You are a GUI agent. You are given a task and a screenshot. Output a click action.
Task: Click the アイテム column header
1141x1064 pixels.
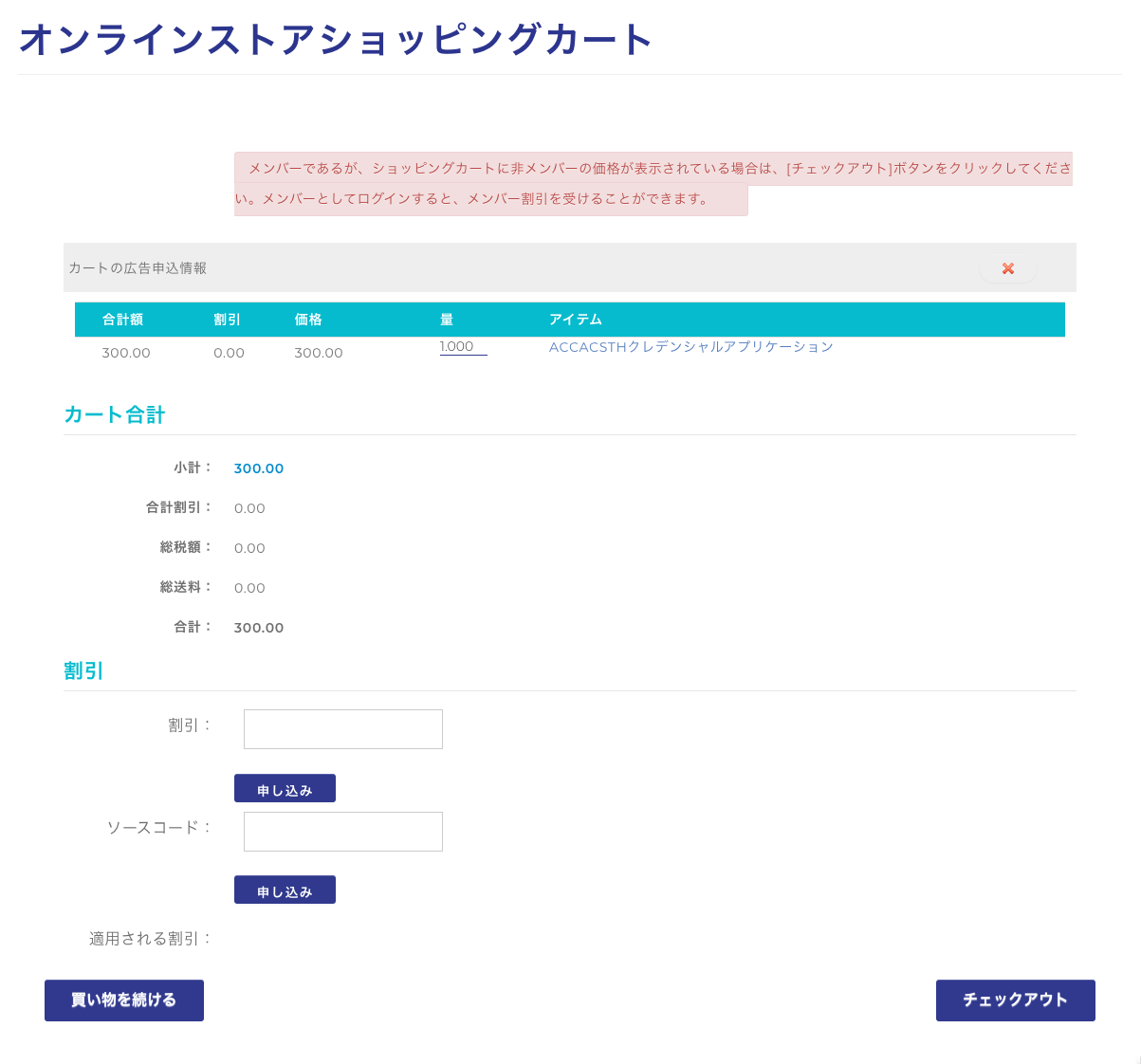(x=576, y=320)
